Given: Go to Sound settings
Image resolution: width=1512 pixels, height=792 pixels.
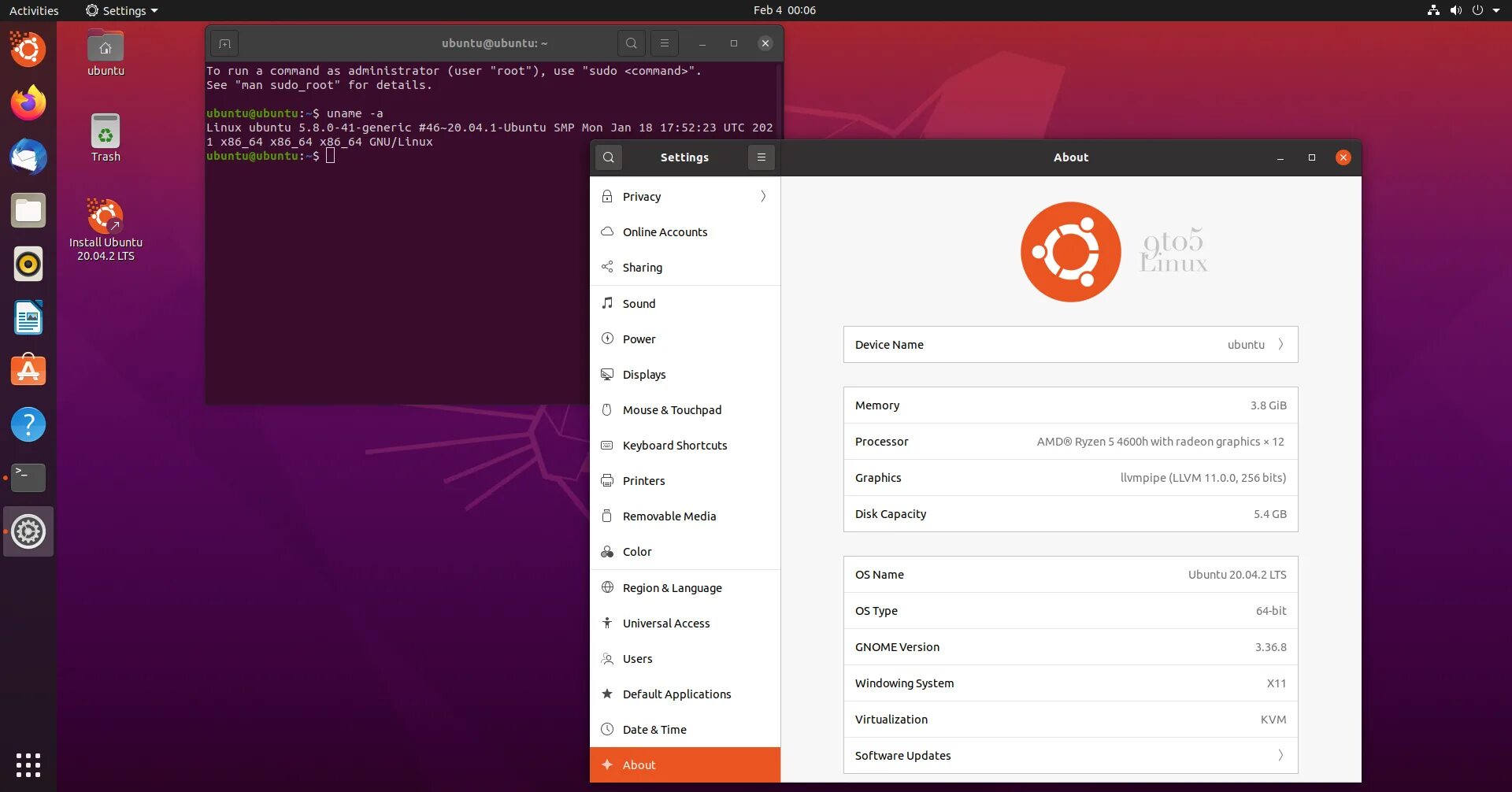Looking at the screenshot, I should (x=685, y=304).
